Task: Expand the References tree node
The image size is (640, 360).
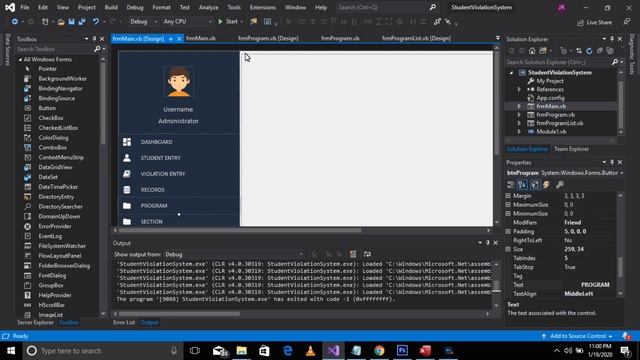Action: [519, 89]
